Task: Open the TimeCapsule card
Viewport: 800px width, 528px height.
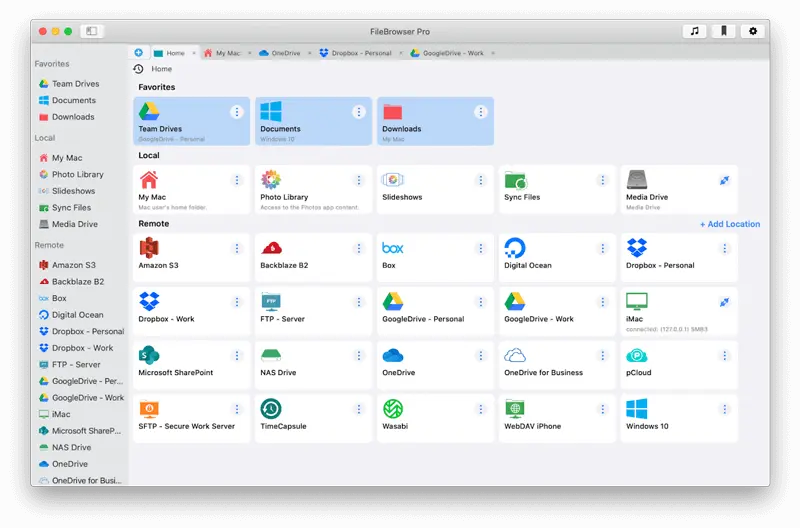Action: 313,418
